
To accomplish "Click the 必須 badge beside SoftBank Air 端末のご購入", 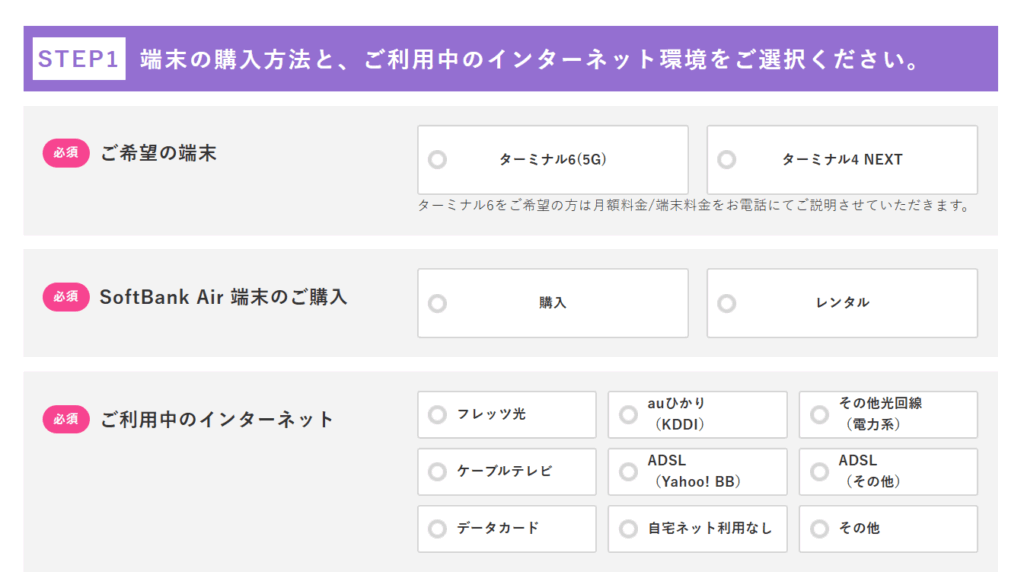I will coord(66,297).
